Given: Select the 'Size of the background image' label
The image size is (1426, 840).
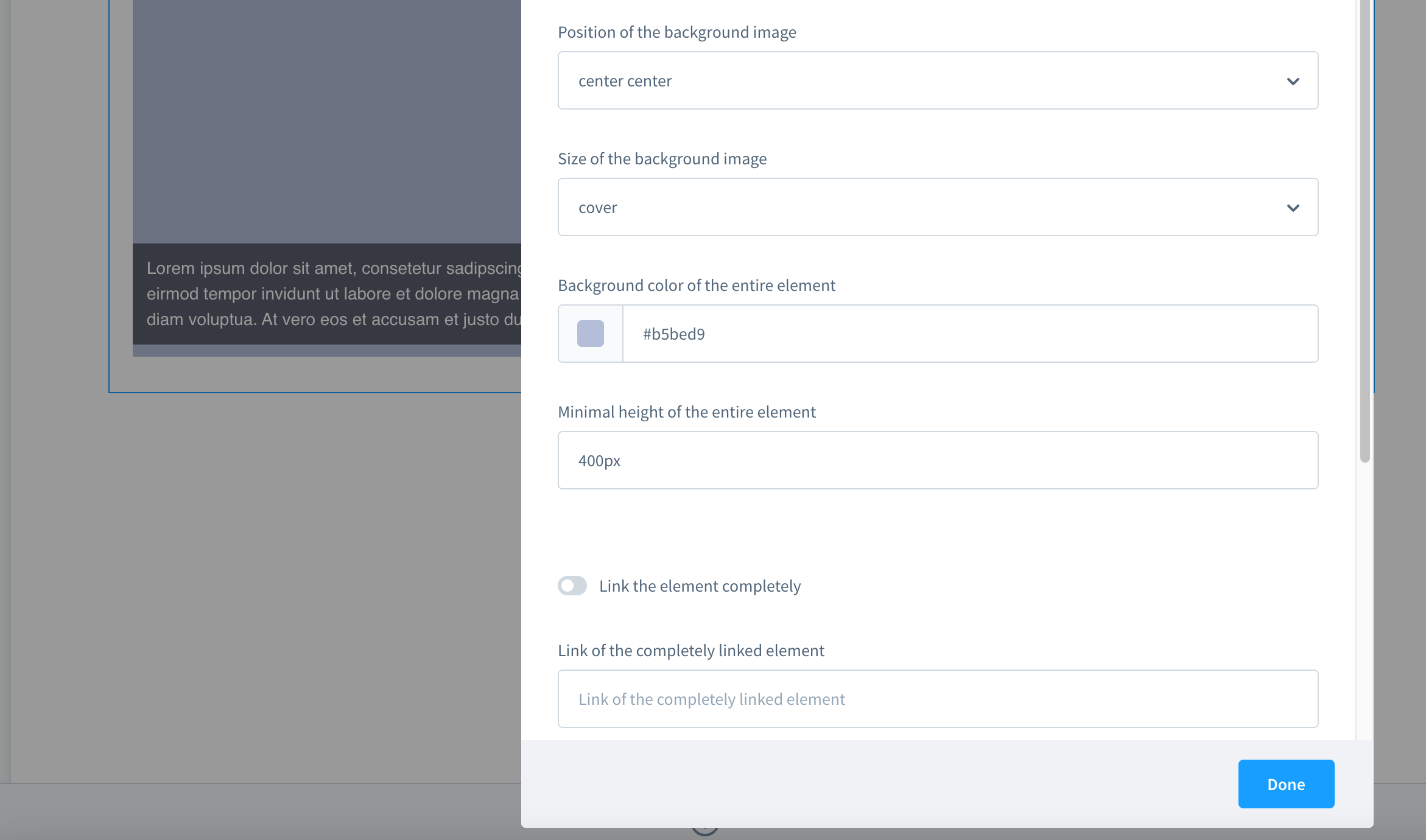Looking at the screenshot, I should coord(662,159).
